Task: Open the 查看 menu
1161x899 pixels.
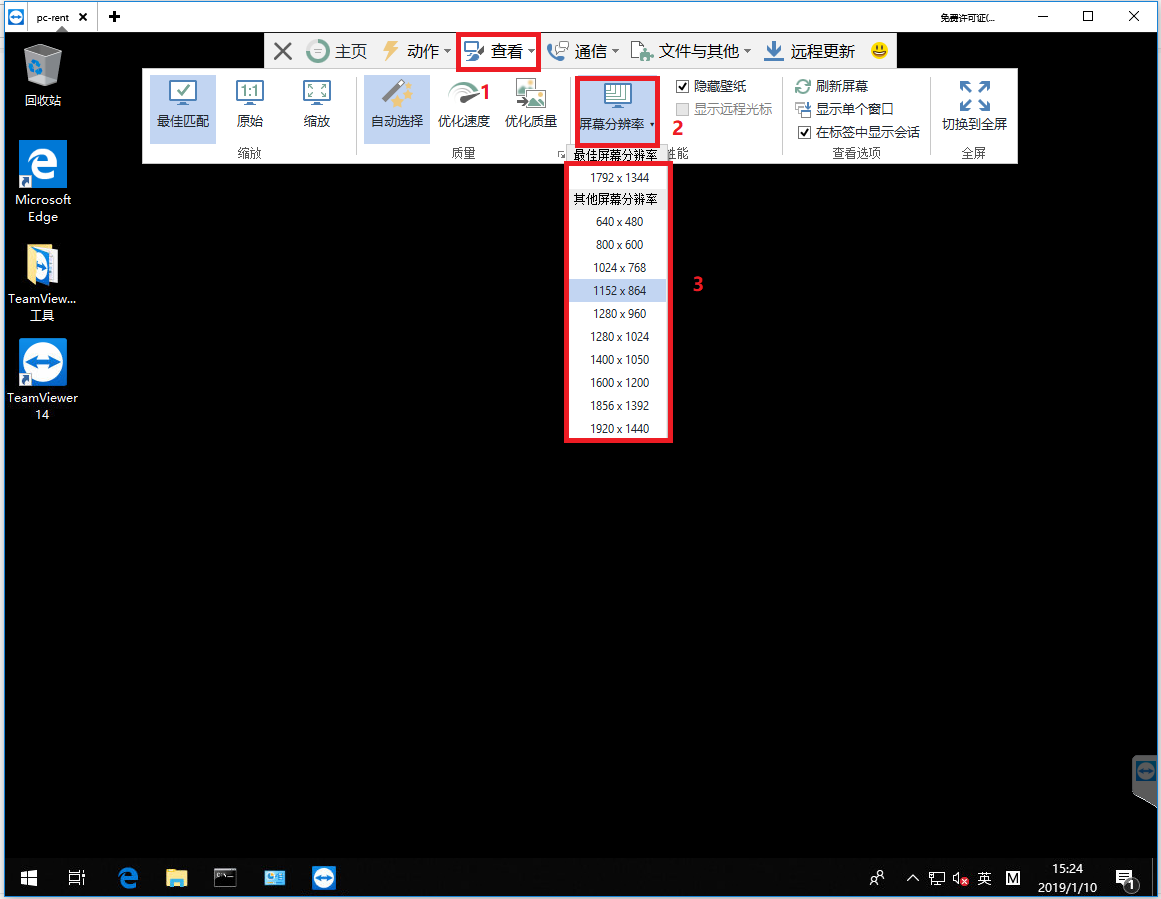Action: (x=498, y=51)
